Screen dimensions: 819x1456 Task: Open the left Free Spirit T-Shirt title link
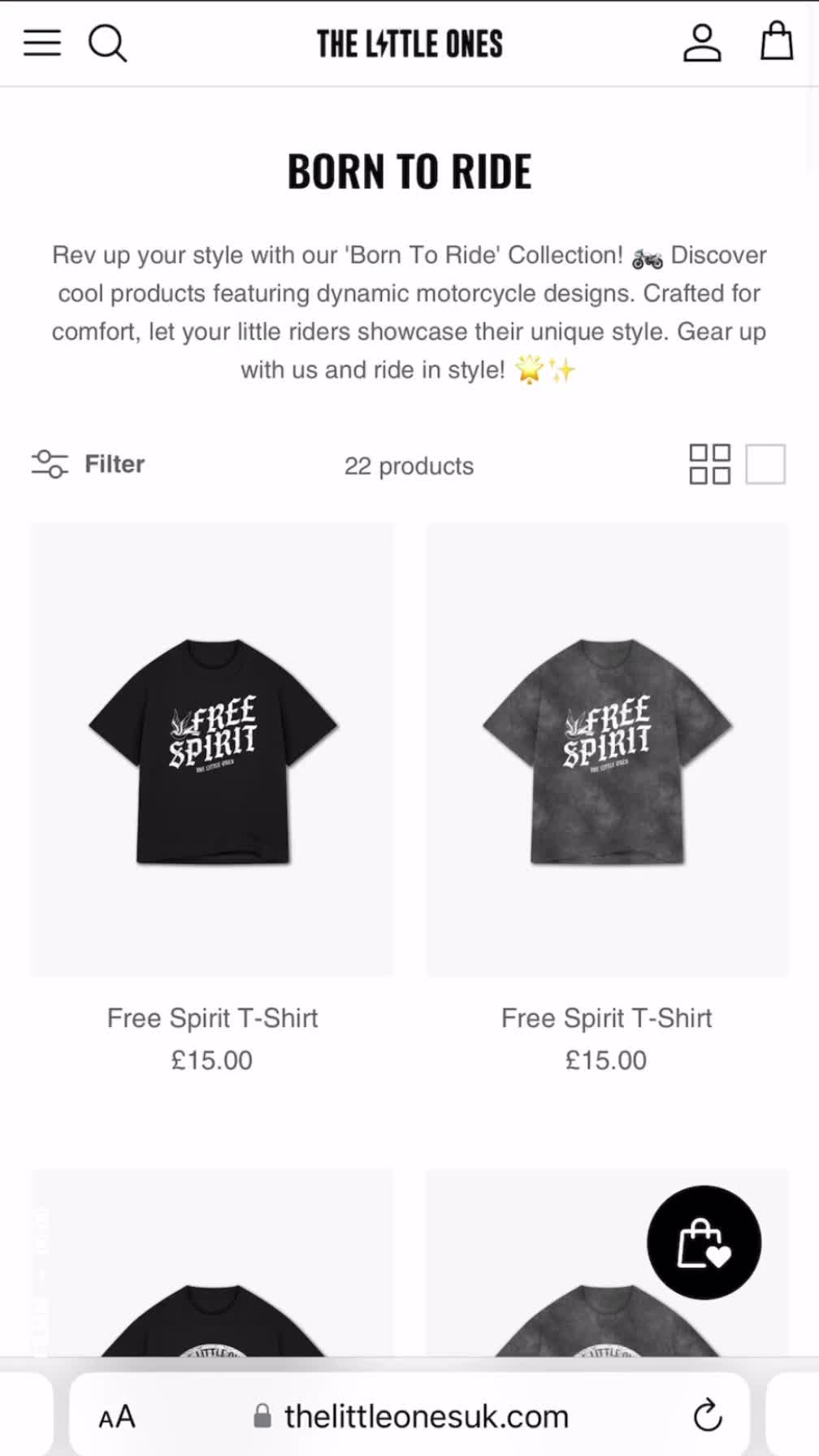(x=212, y=1018)
